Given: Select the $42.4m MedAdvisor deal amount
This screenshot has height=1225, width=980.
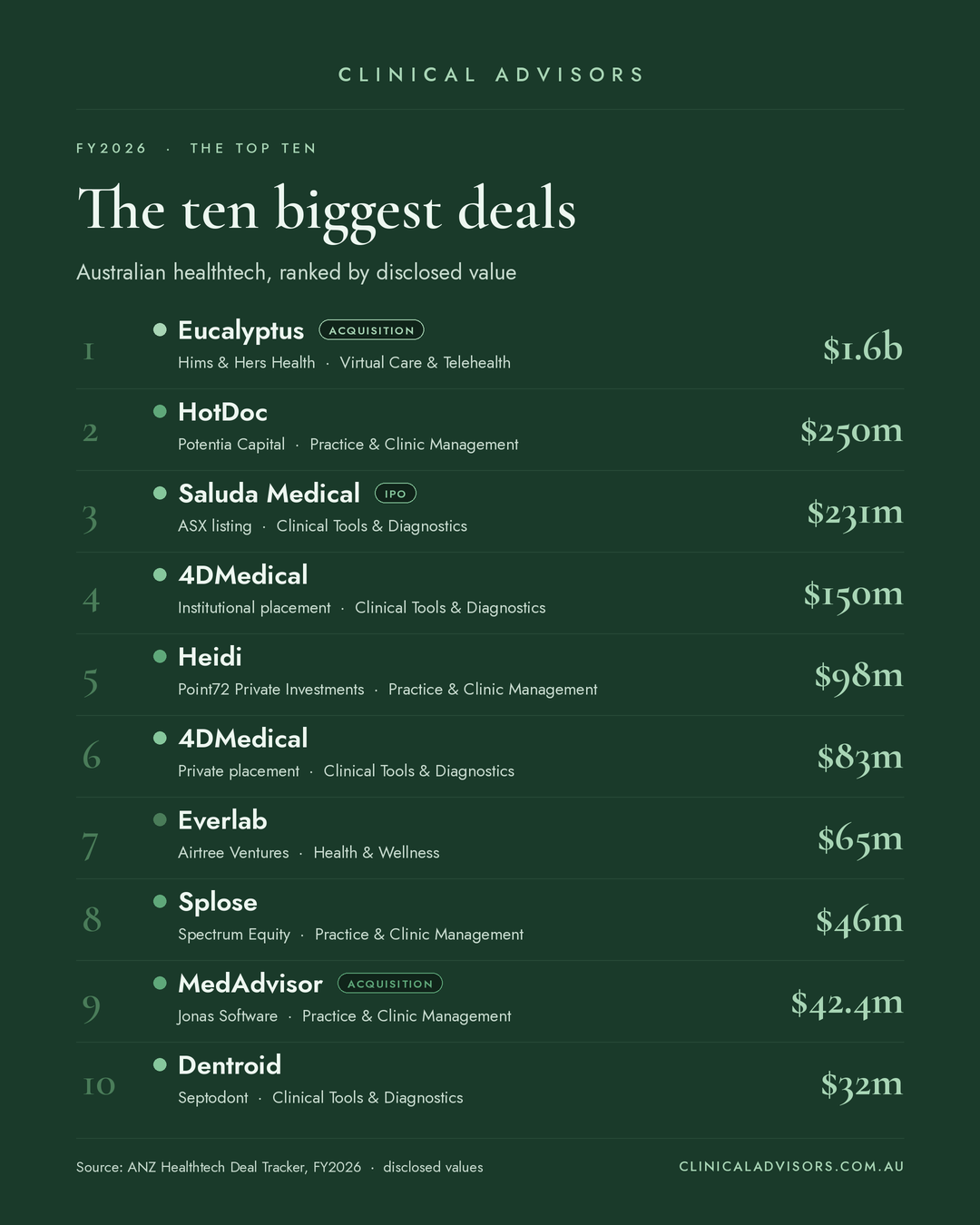Looking at the screenshot, I should pyautogui.click(x=847, y=1002).
